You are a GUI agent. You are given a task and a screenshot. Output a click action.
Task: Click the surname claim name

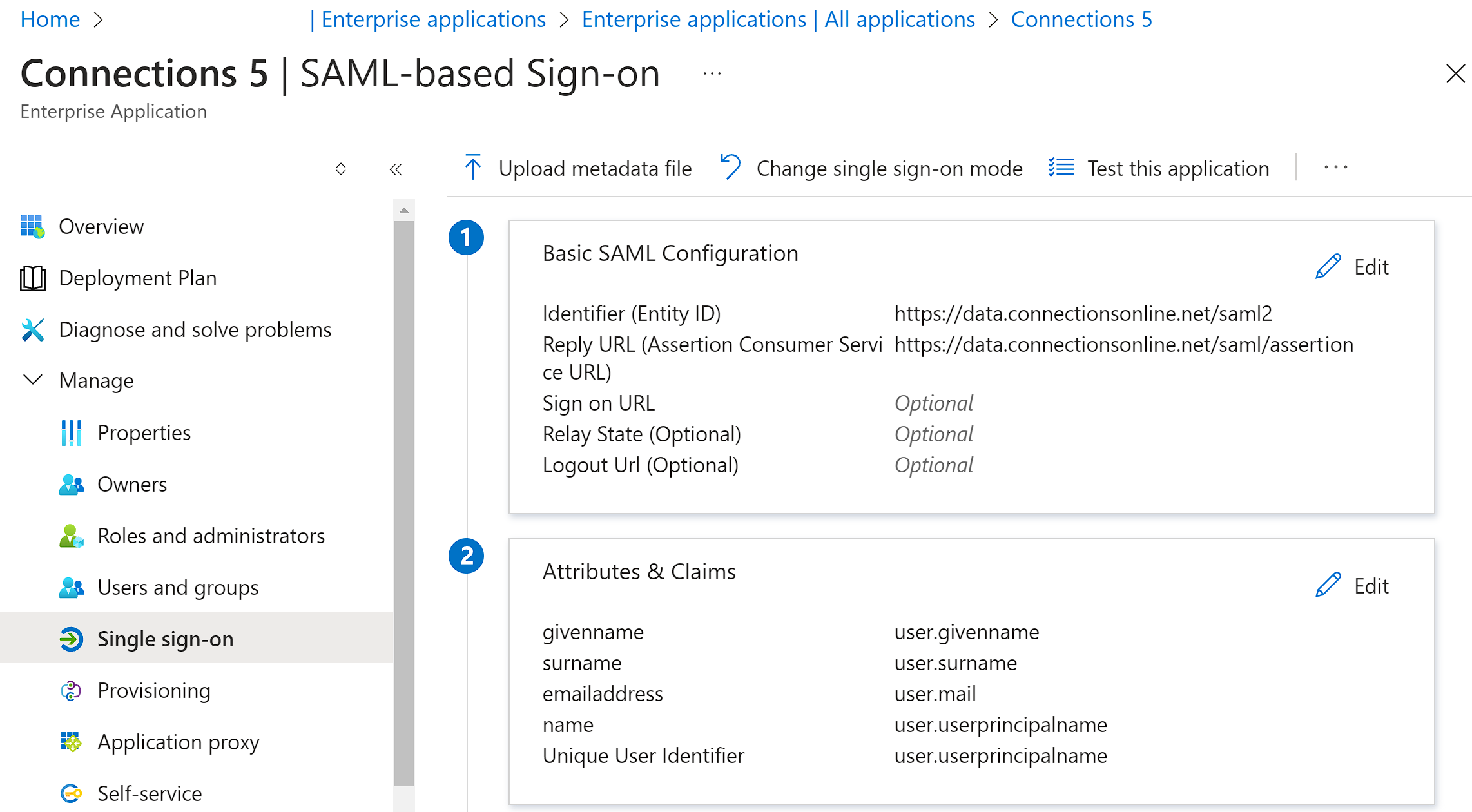[582, 663]
